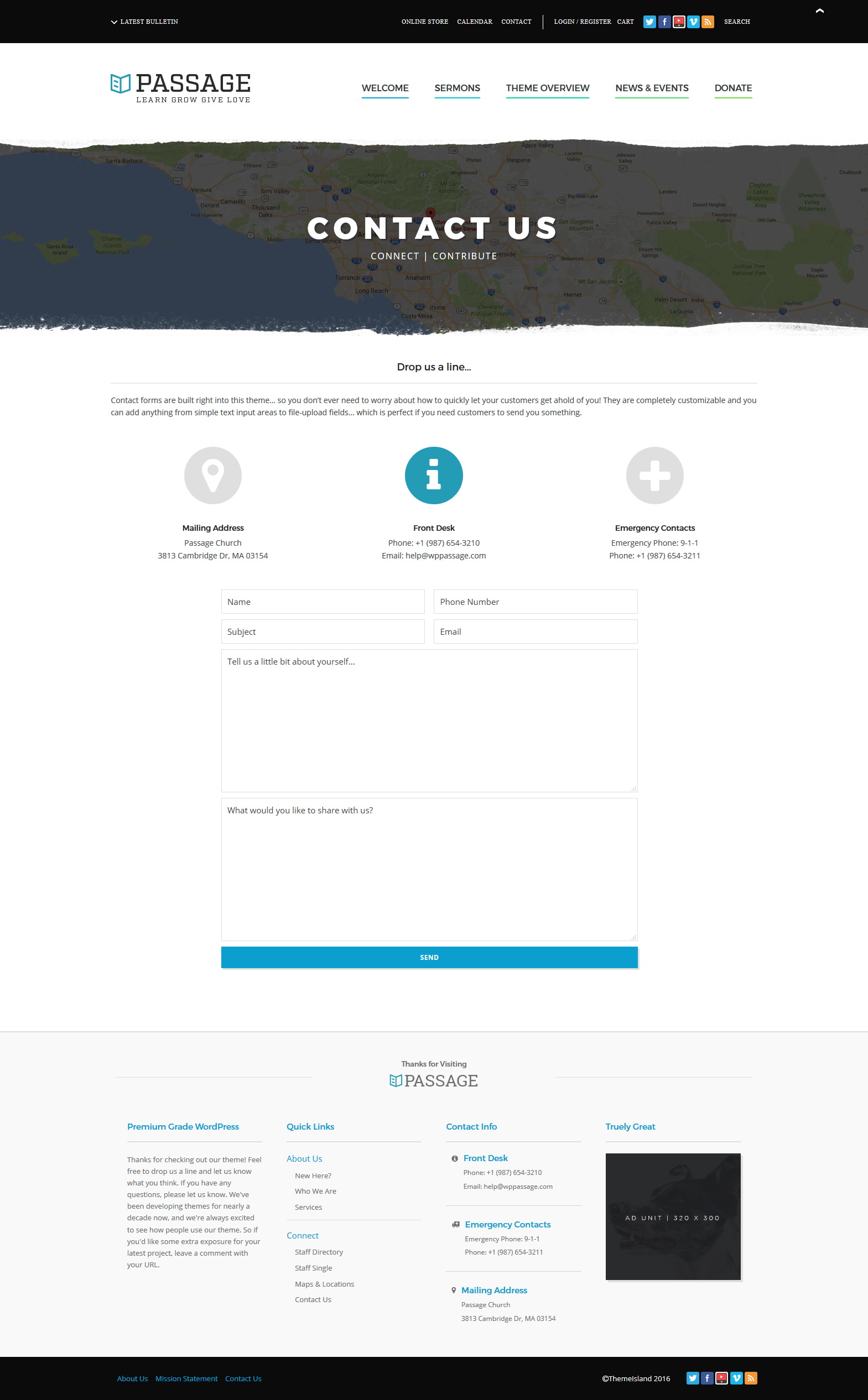This screenshot has height=1400, width=868.
Task: Click the footer Twitter icon
Action: tap(693, 1378)
